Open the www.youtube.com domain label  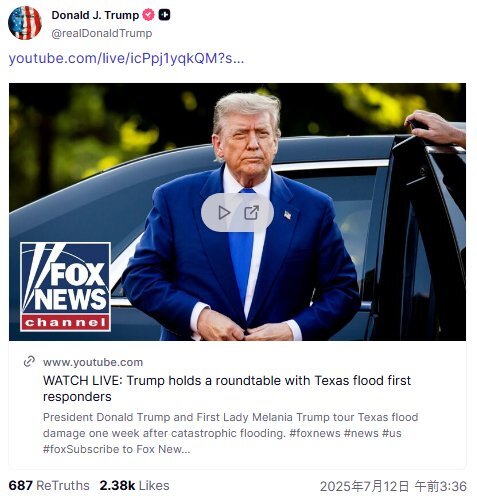coord(93,362)
